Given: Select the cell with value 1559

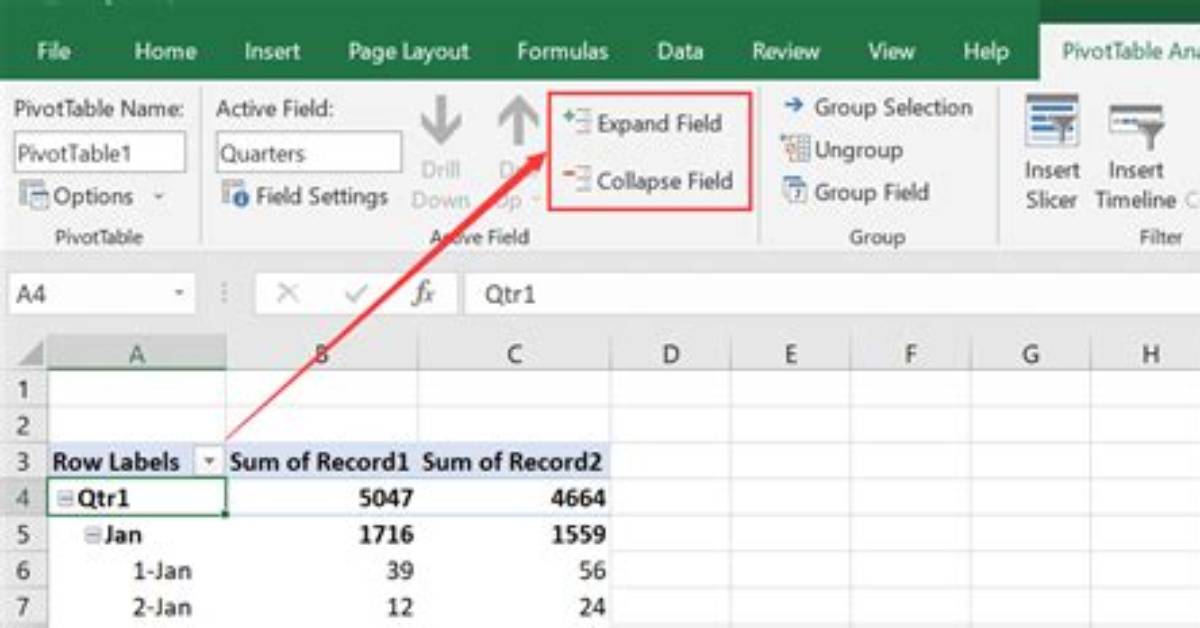Looking at the screenshot, I should tap(514, 535).
